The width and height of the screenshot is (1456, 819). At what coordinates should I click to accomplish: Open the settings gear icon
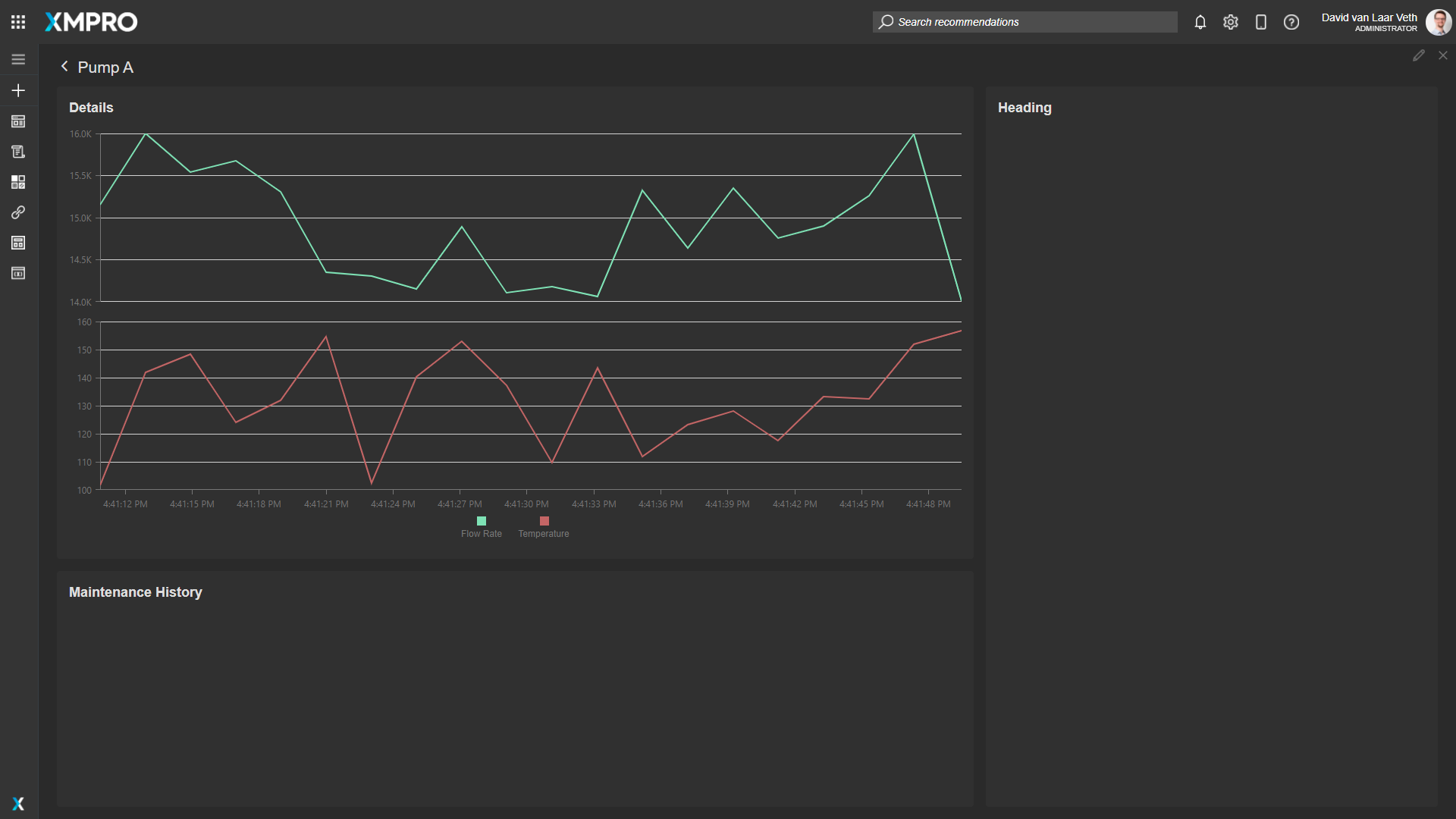[1230, 22]
